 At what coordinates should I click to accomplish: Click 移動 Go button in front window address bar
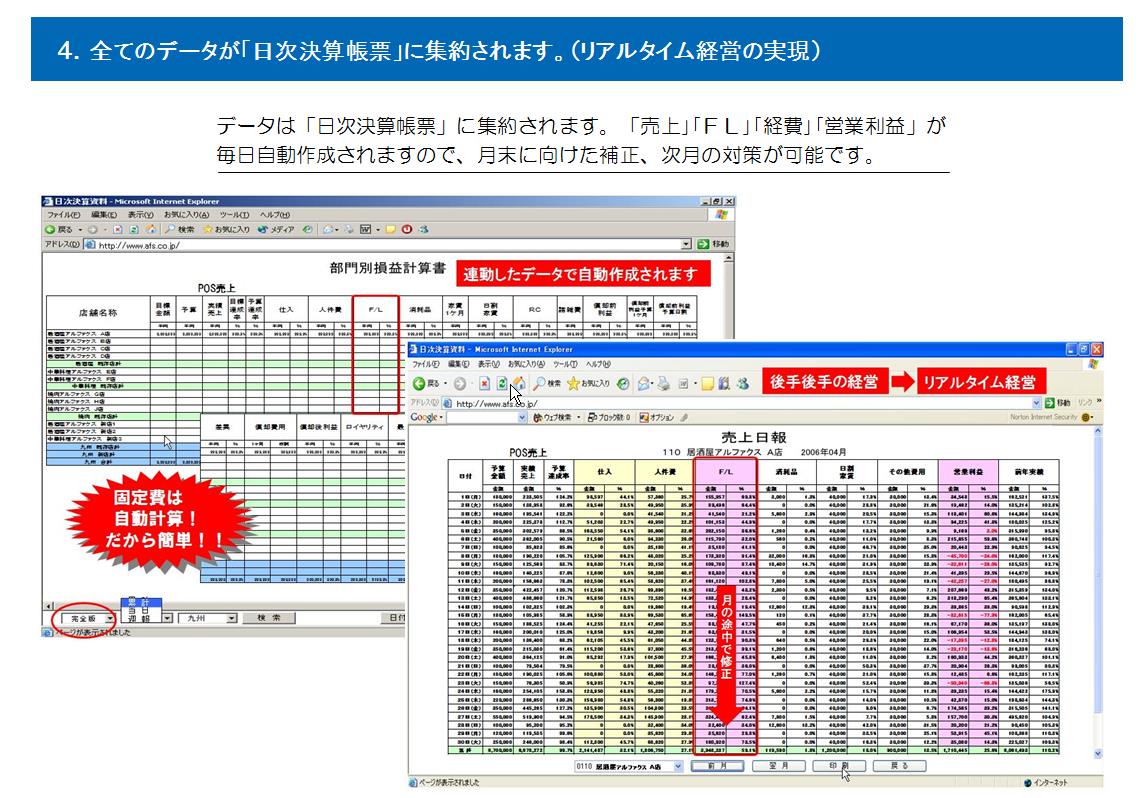coord(1059,403)
